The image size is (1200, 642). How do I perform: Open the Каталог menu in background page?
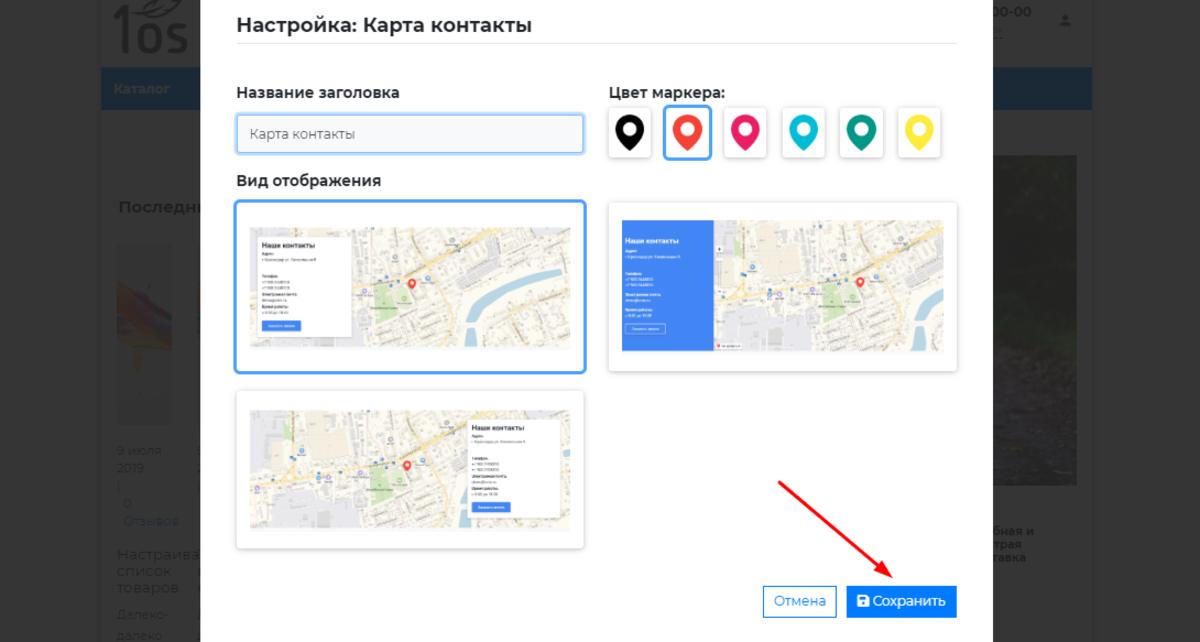142,89
